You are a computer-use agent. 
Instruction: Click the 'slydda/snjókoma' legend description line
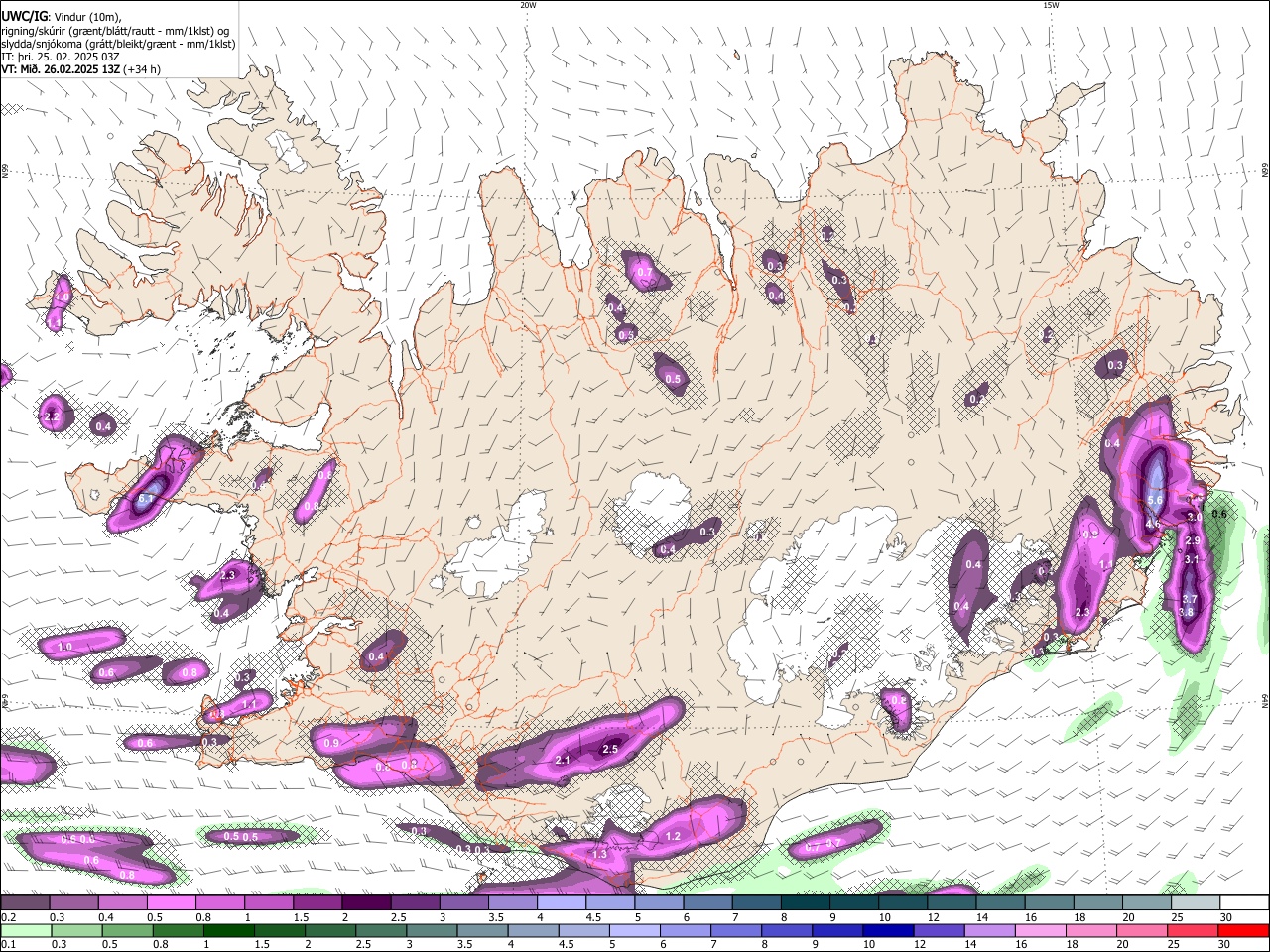(118, 44)
